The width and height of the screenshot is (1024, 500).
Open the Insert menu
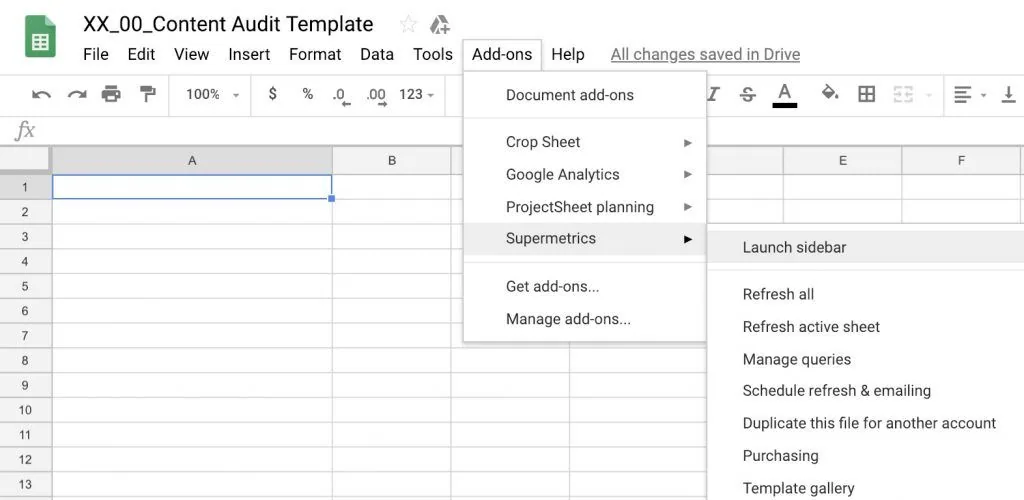(x=249, y=54)
